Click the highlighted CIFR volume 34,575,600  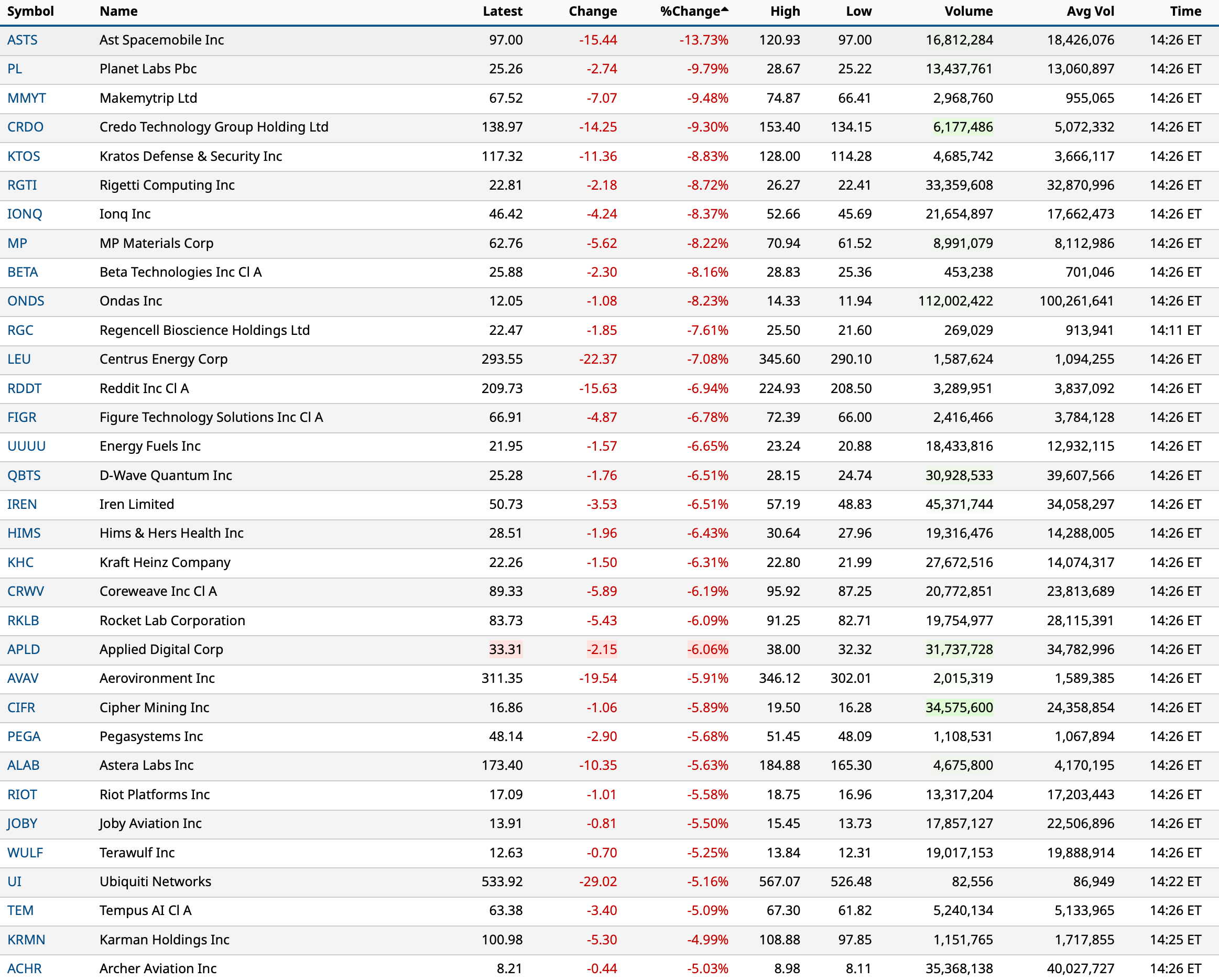point(959,708)
